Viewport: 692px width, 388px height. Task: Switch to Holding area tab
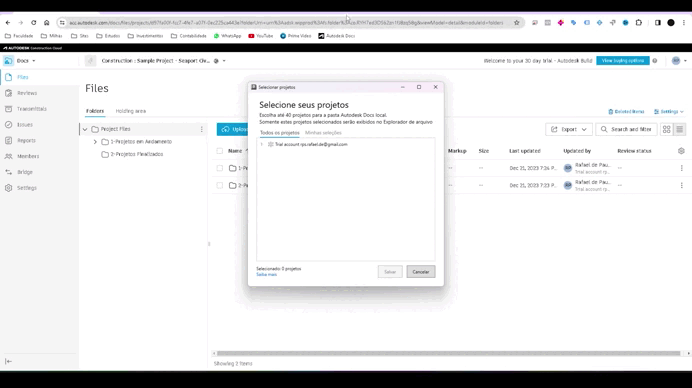[131, 111]
